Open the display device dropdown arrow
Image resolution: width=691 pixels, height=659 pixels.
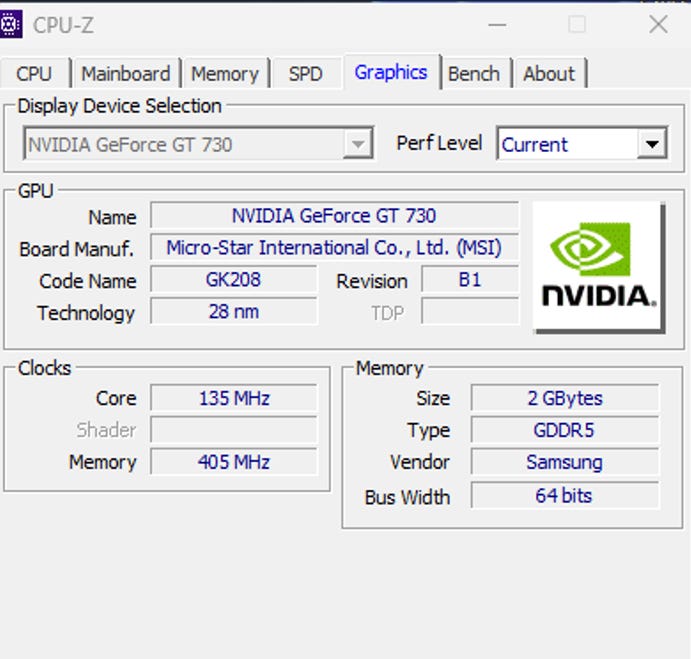[x=357, y=144]
